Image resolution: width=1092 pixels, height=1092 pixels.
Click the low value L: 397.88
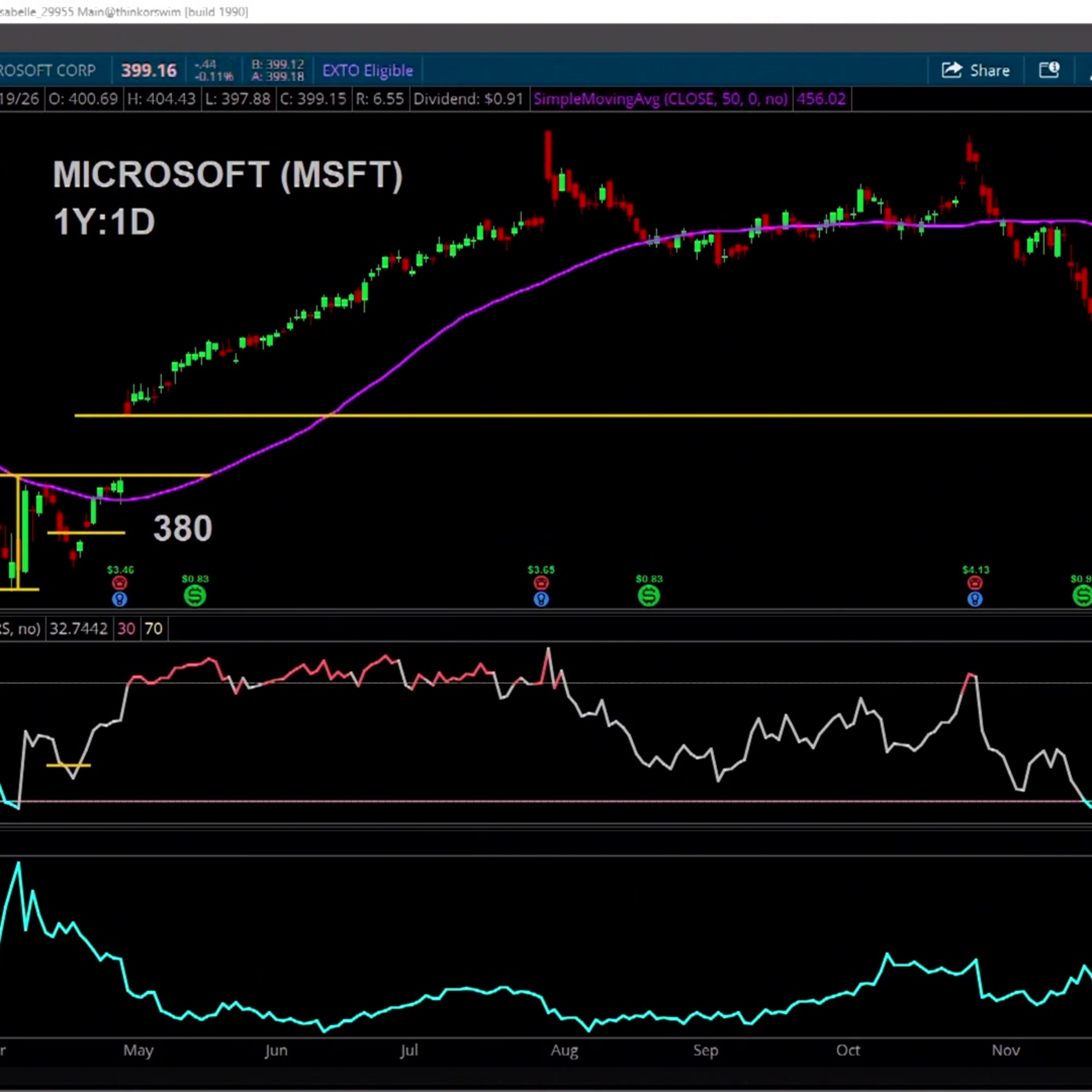pos(237,99)
